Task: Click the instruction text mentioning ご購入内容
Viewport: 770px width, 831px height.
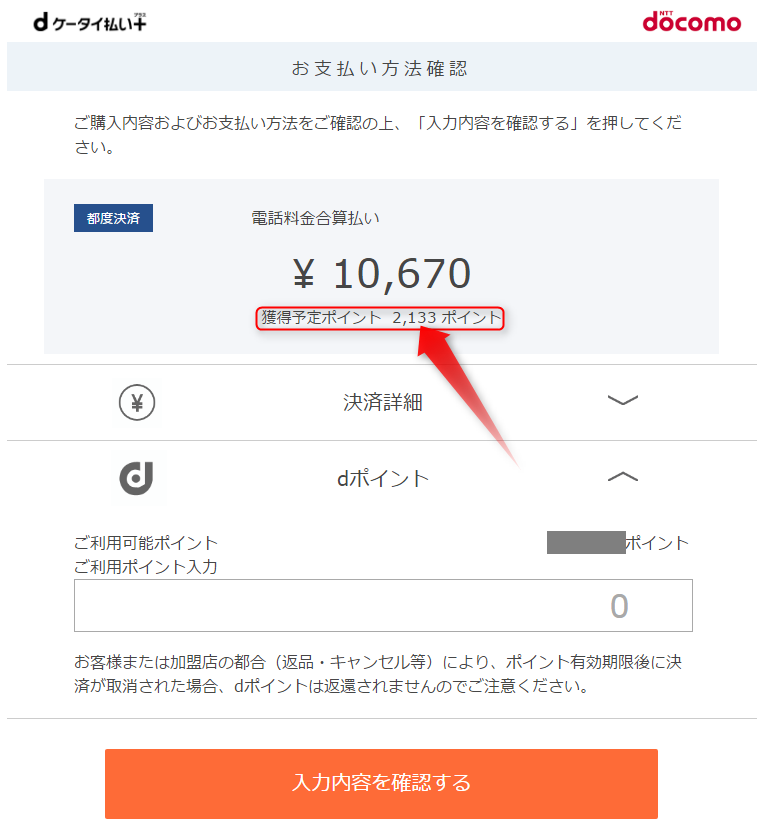Action: (378, 135)
